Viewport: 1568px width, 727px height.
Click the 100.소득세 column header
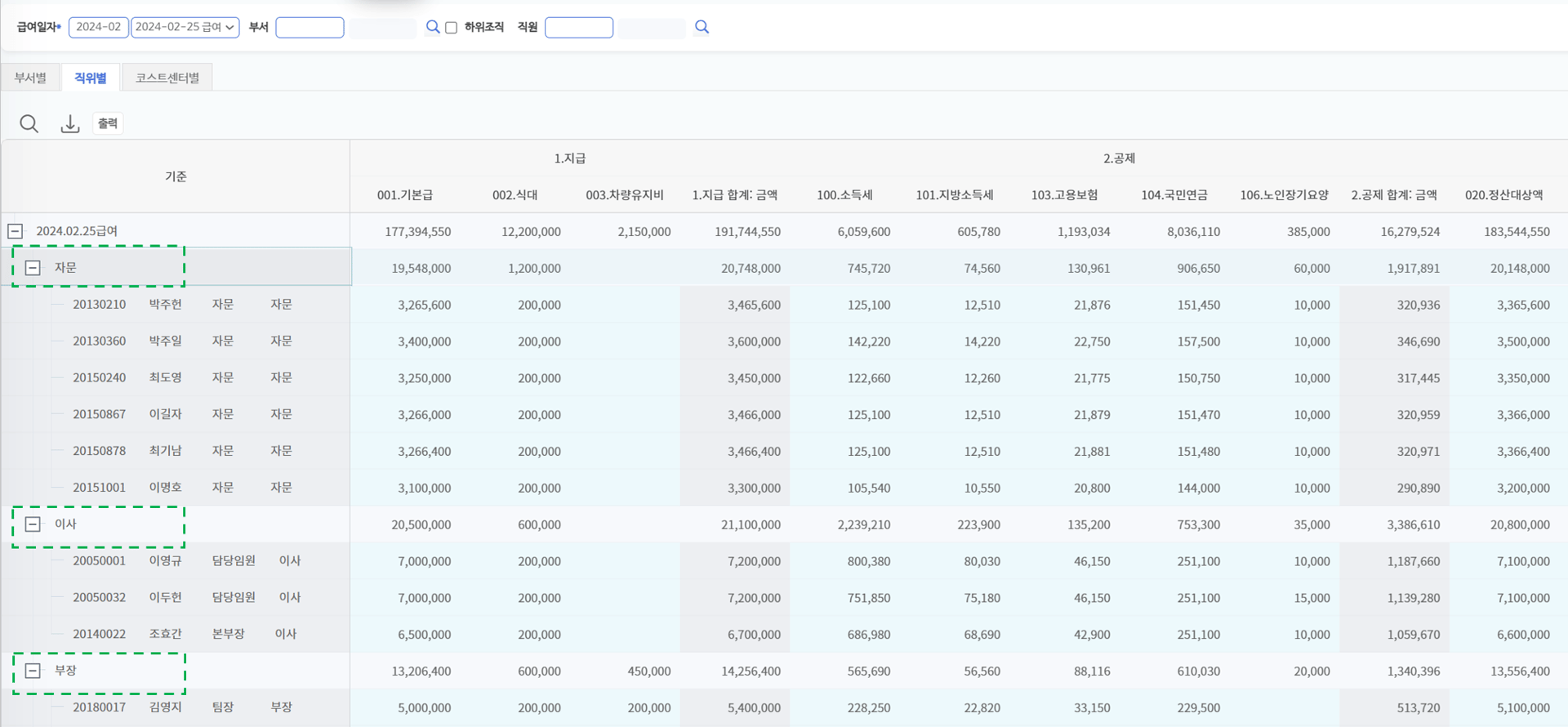[x=844, y=195]
